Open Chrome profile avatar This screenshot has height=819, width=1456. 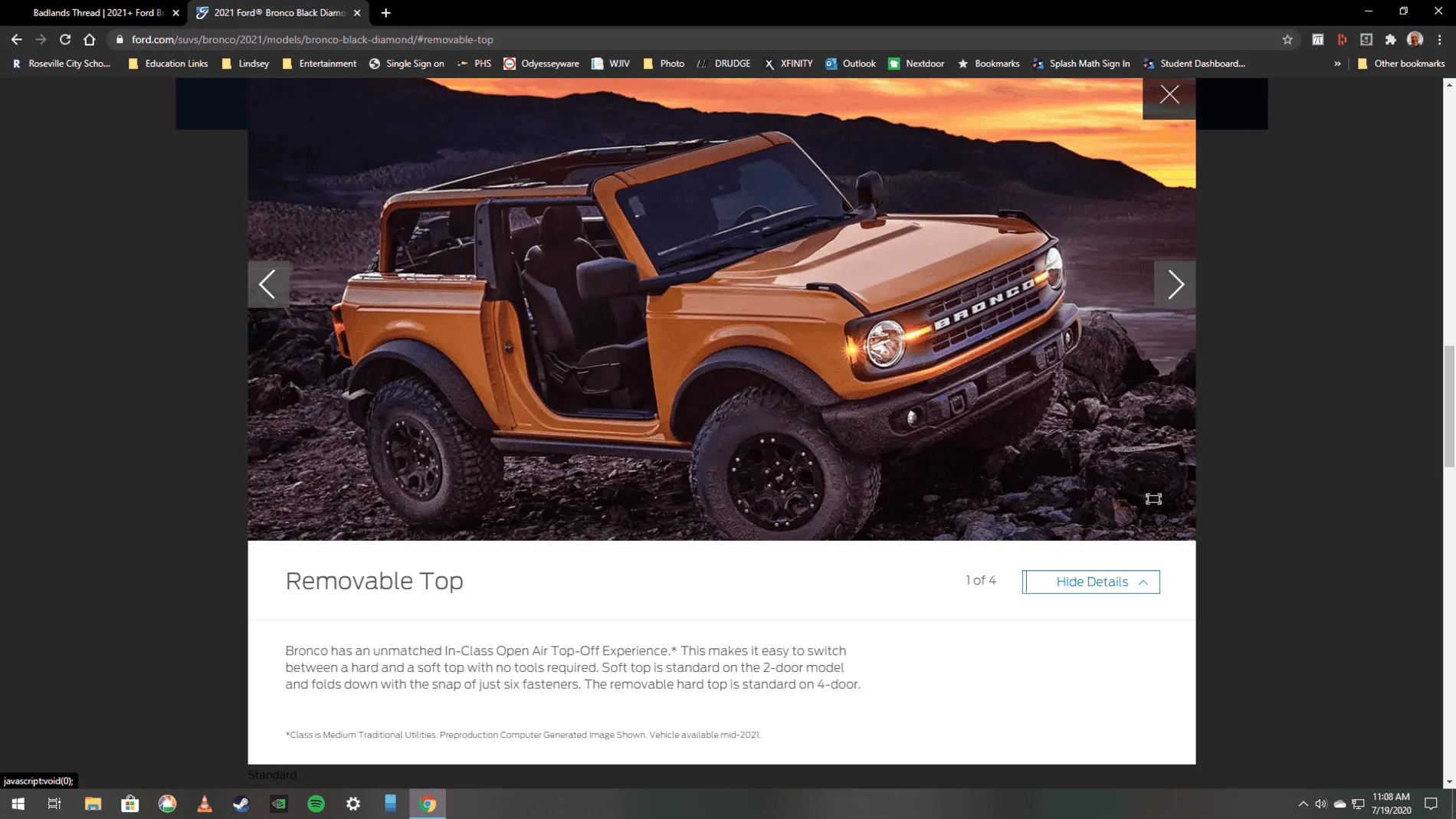click(x=1415, y=39)
